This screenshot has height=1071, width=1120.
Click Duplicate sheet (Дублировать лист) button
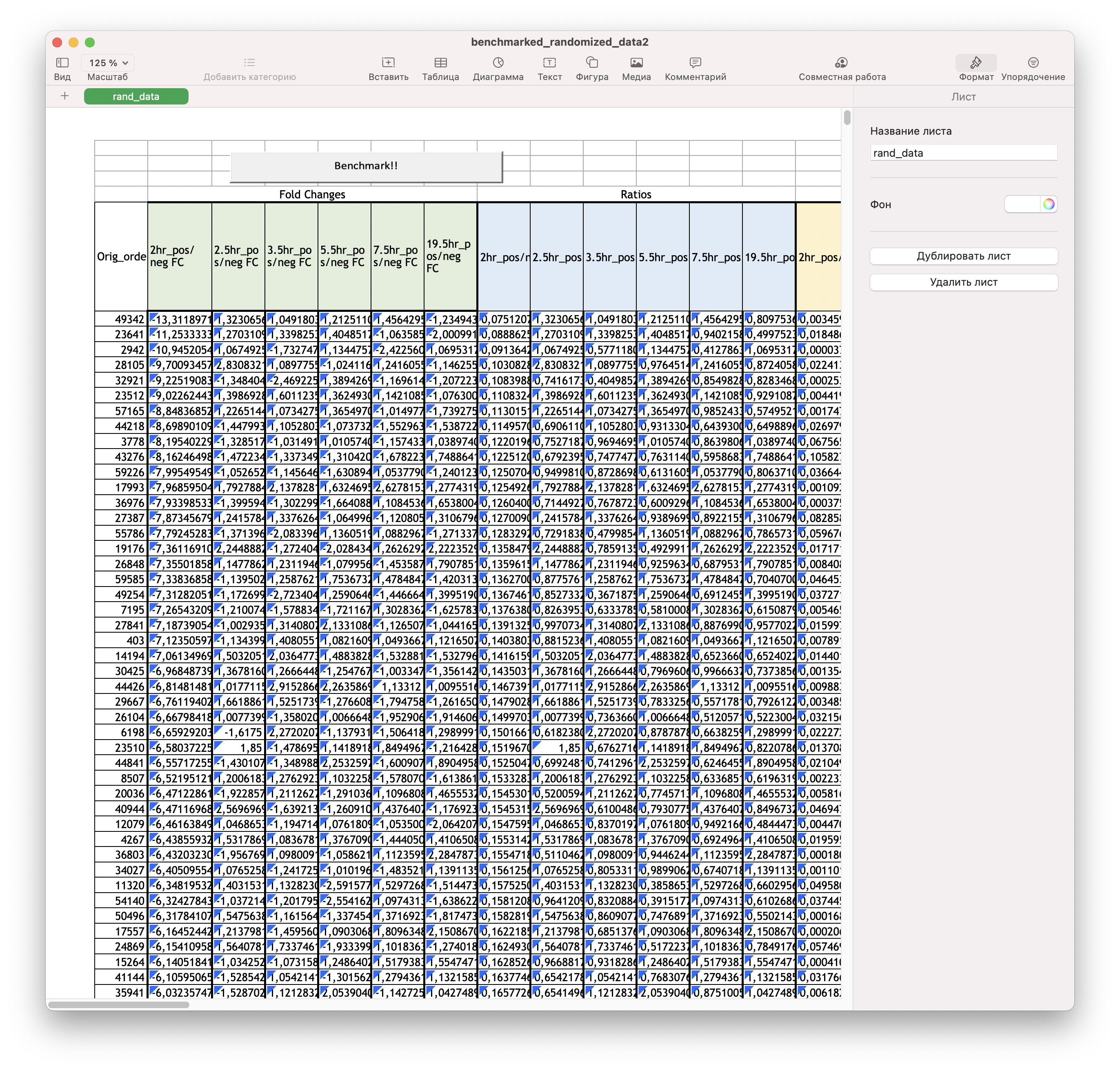tap(963, 256)
